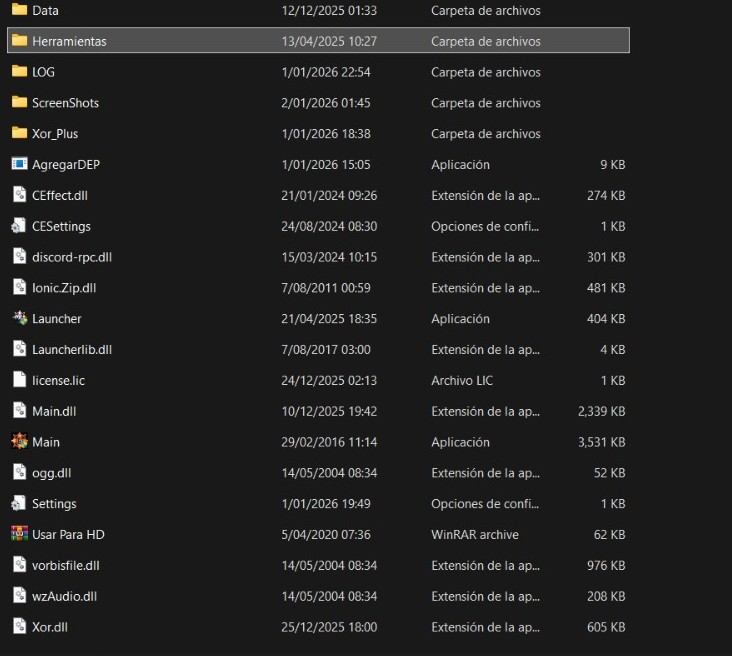
Task: Click the license.lic file icon
Action: [x=19, y=380]
